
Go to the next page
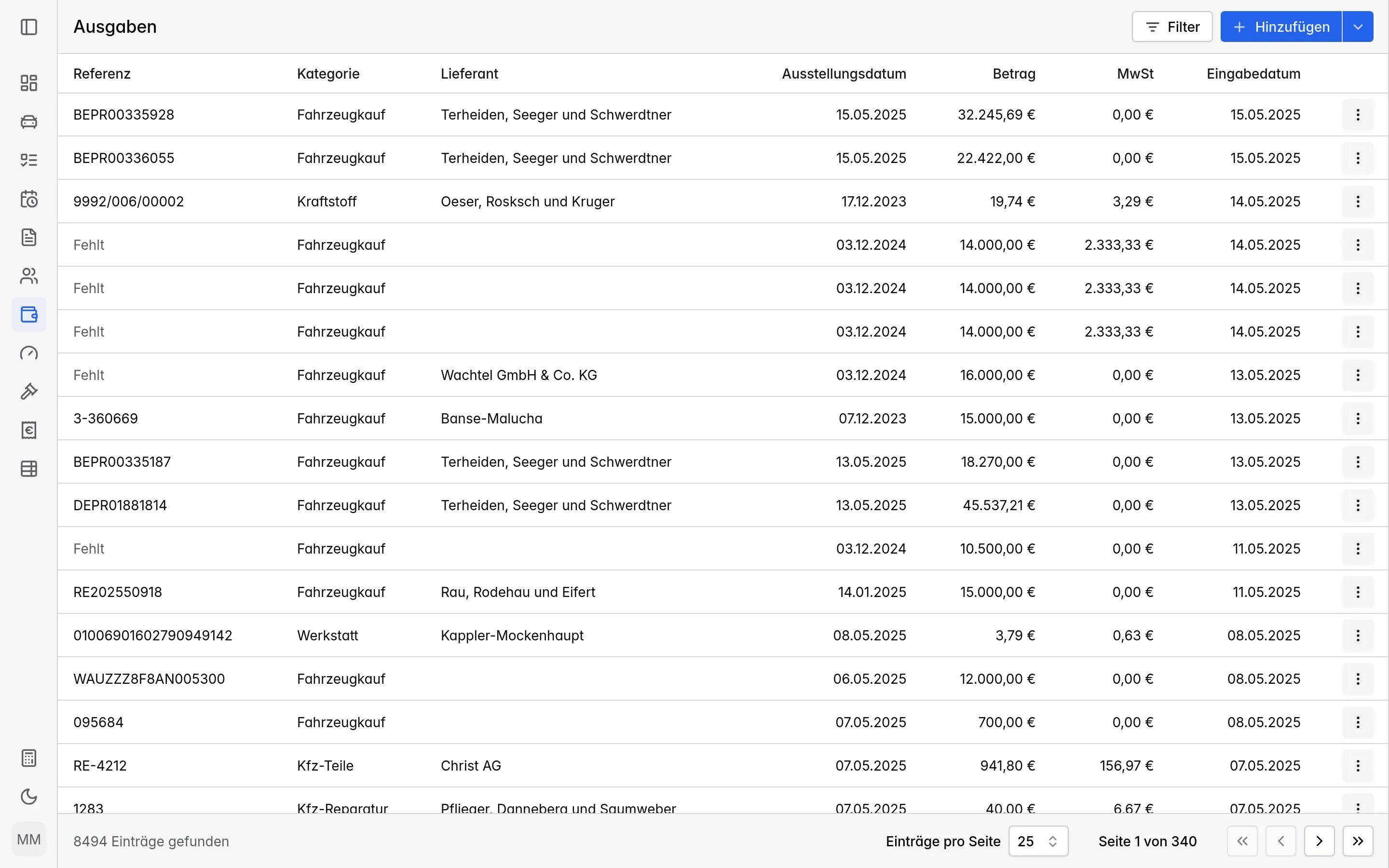[1320, 841]
